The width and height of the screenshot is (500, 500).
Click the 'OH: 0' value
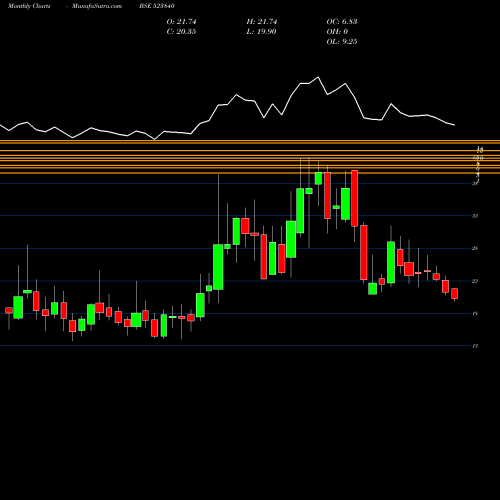337,32
